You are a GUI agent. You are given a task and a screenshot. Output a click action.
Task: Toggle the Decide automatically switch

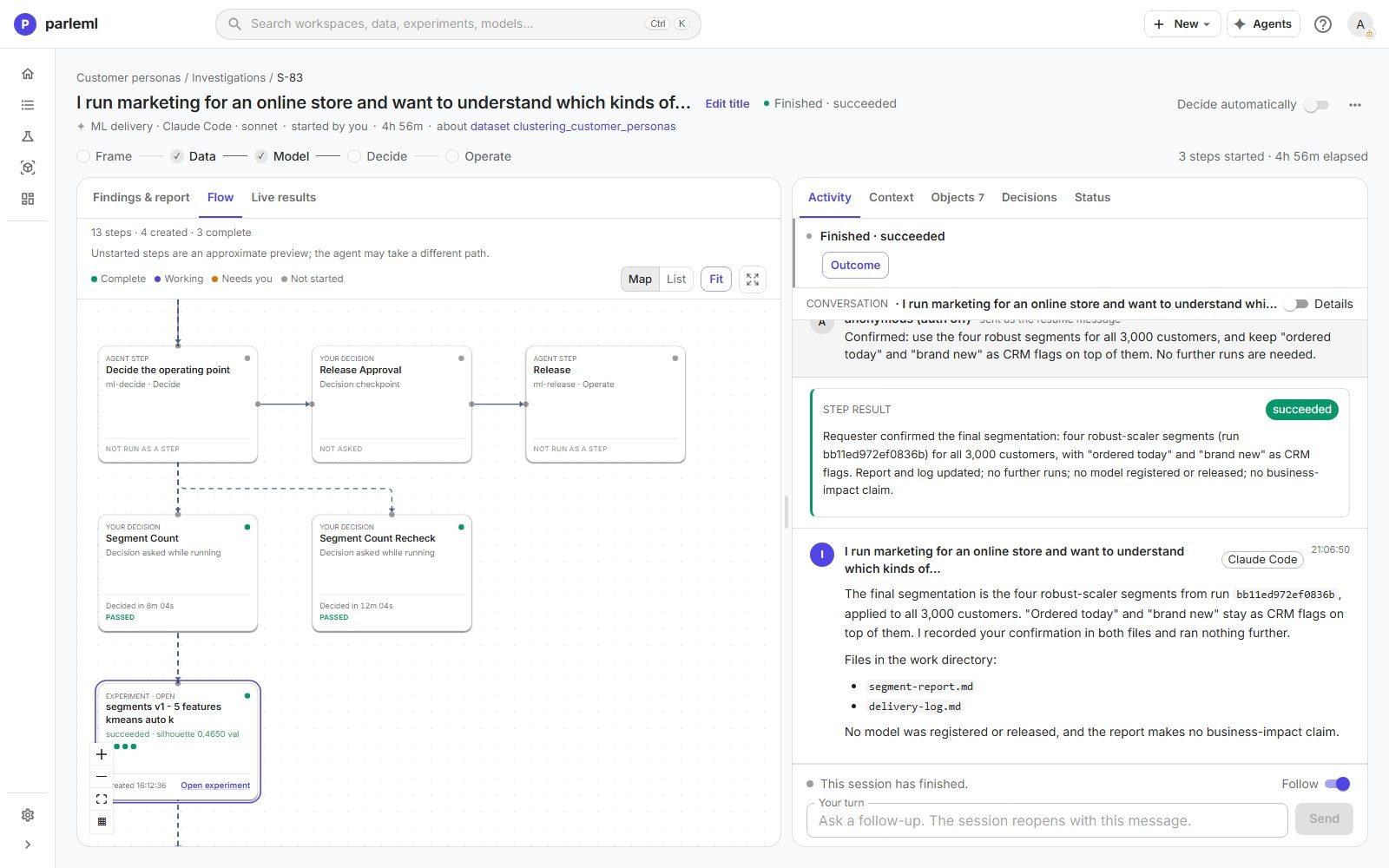(1316, 105)
